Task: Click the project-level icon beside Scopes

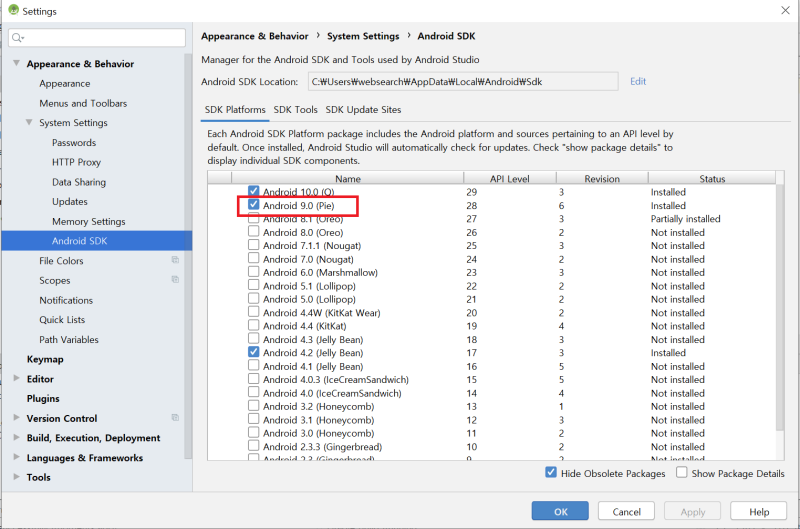Action: point(175,280)
